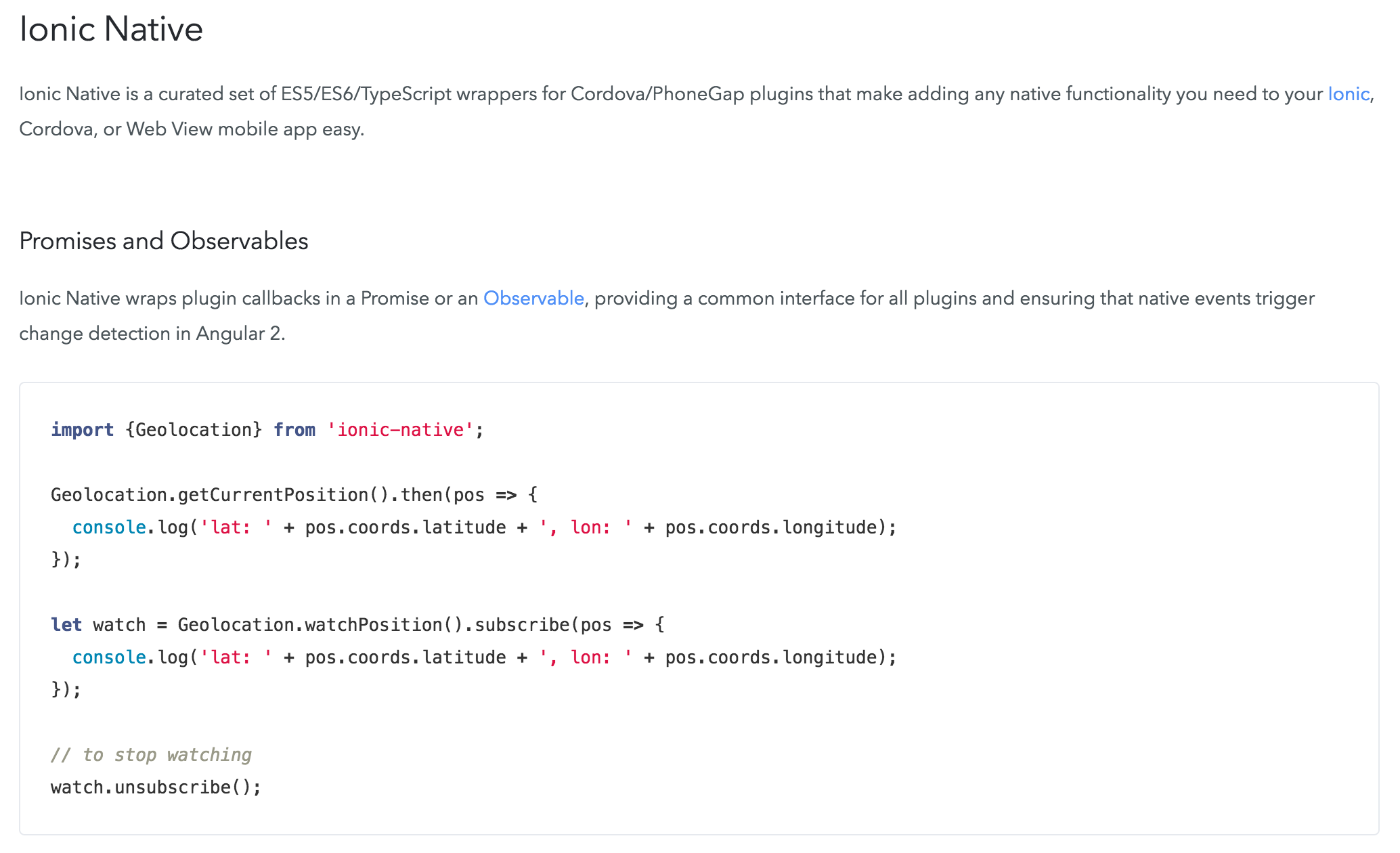Click the word watch after let

[119, 625]
